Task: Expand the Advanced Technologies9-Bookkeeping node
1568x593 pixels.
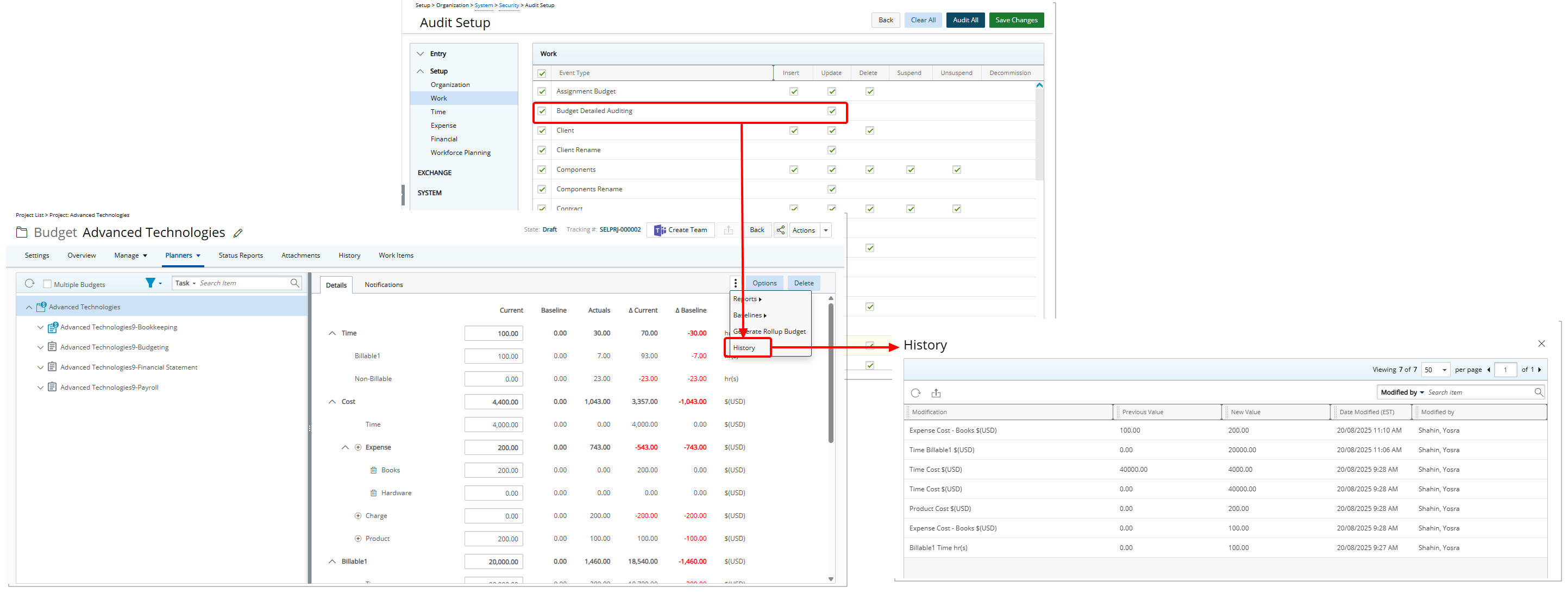Action: 40,327
